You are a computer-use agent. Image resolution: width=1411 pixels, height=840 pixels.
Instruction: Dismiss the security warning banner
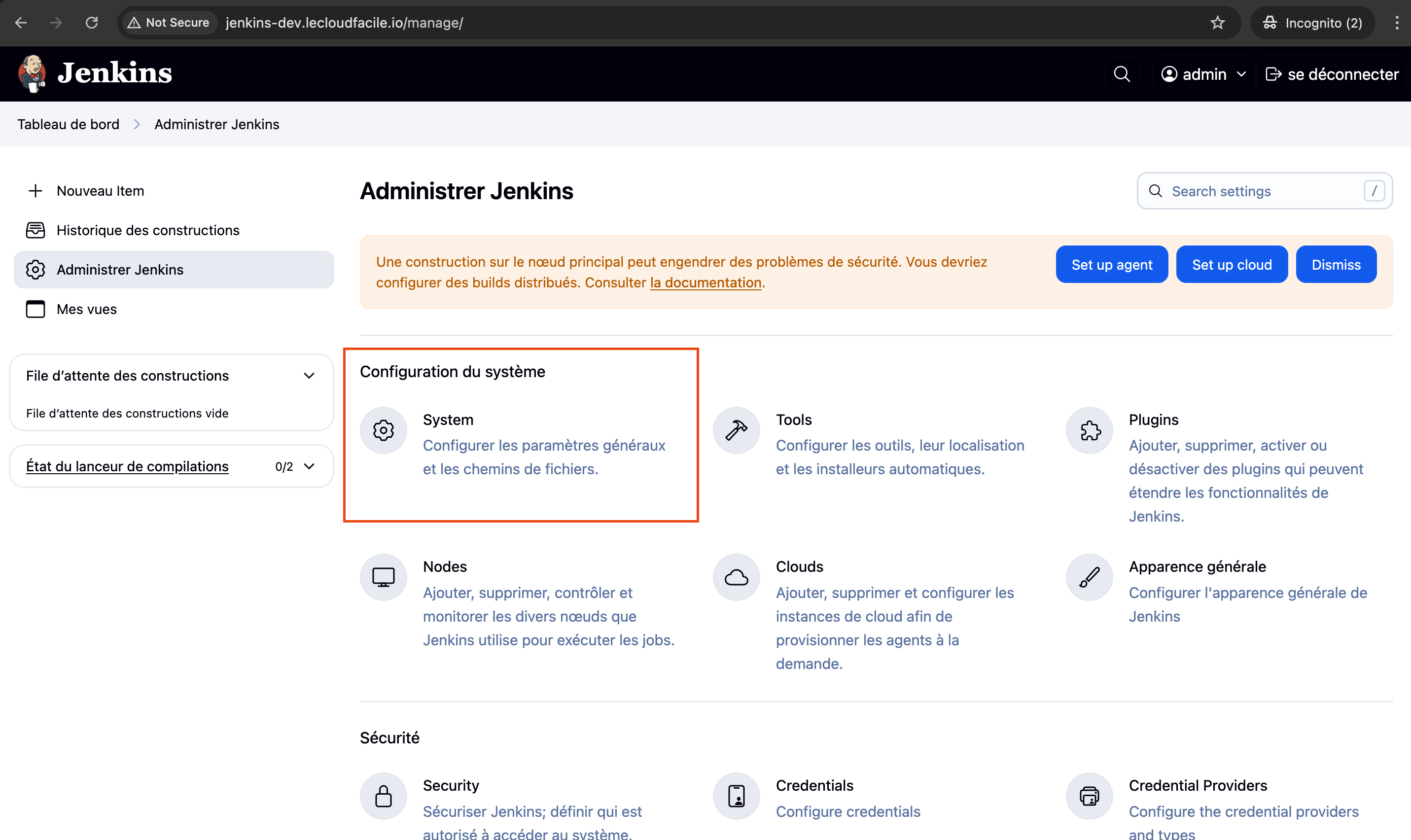click(x=1335, y=264)
